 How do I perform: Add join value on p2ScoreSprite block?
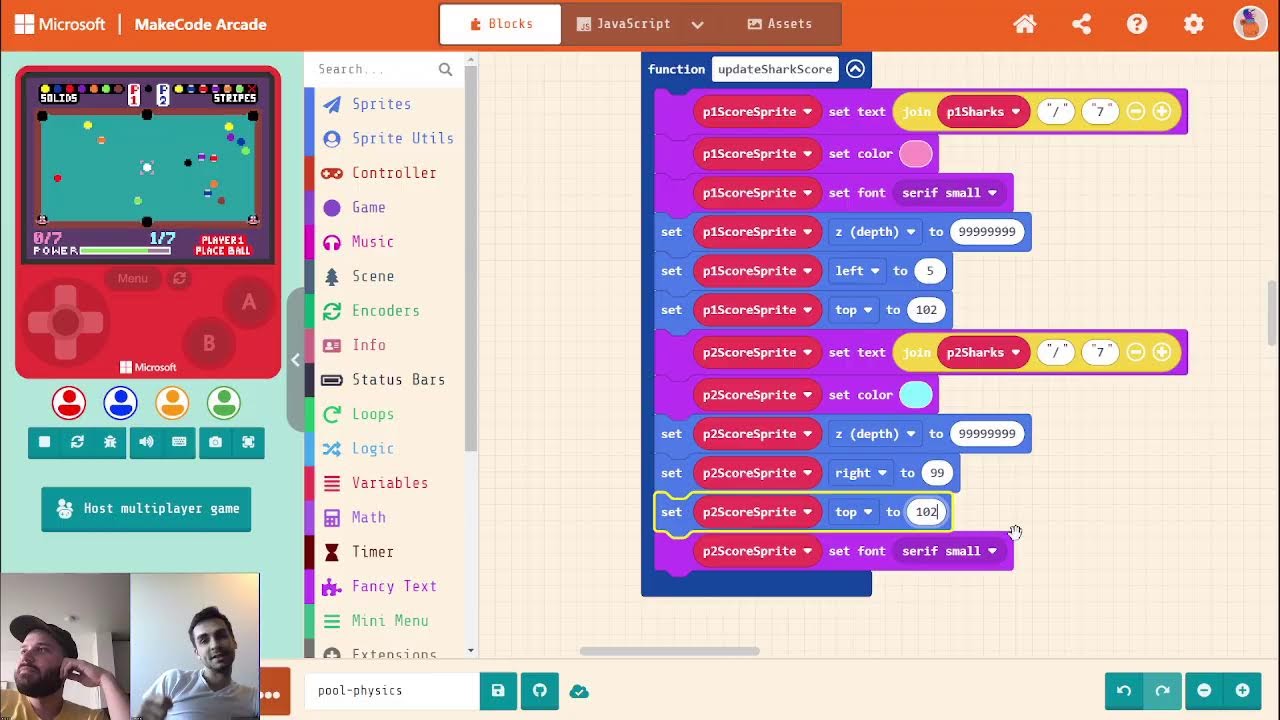pos(1162,353)
